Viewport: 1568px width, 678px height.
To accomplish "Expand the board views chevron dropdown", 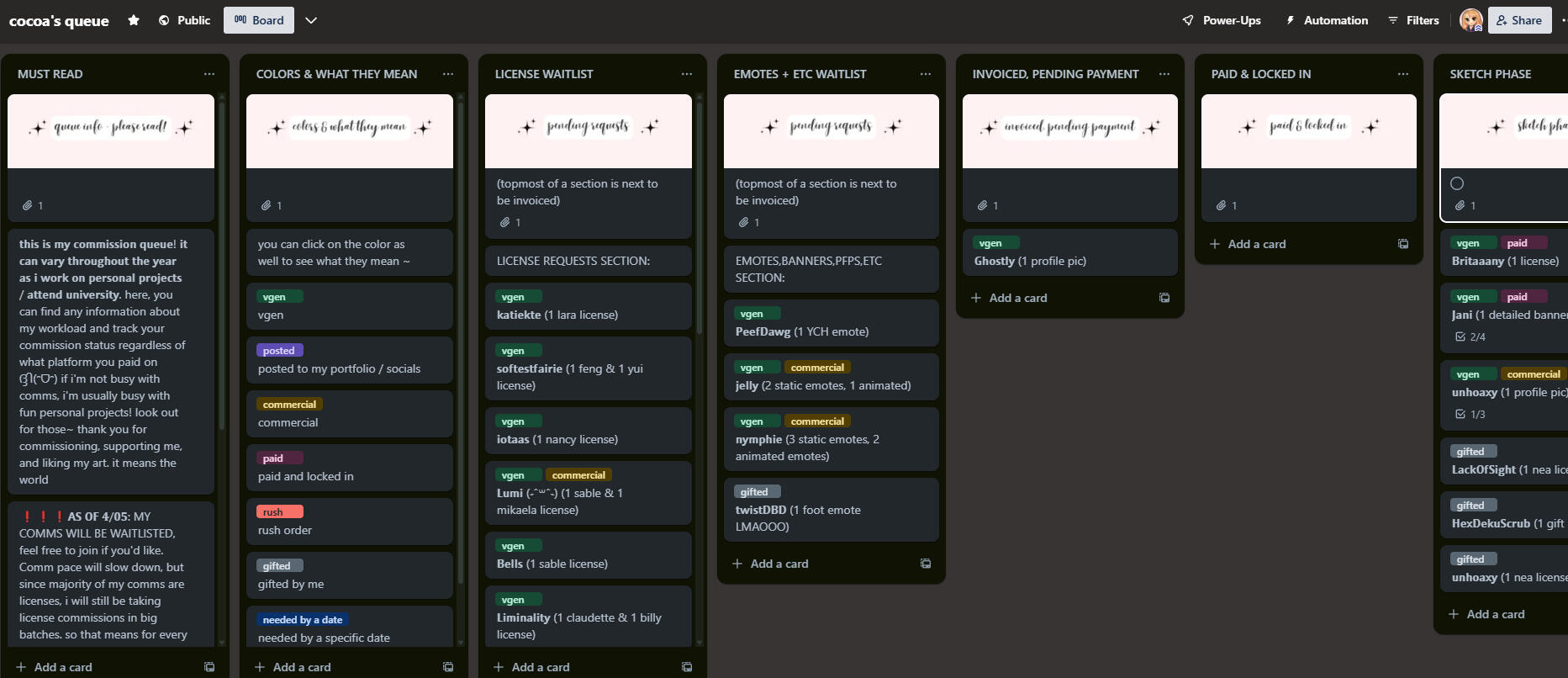I will (311, 20).
